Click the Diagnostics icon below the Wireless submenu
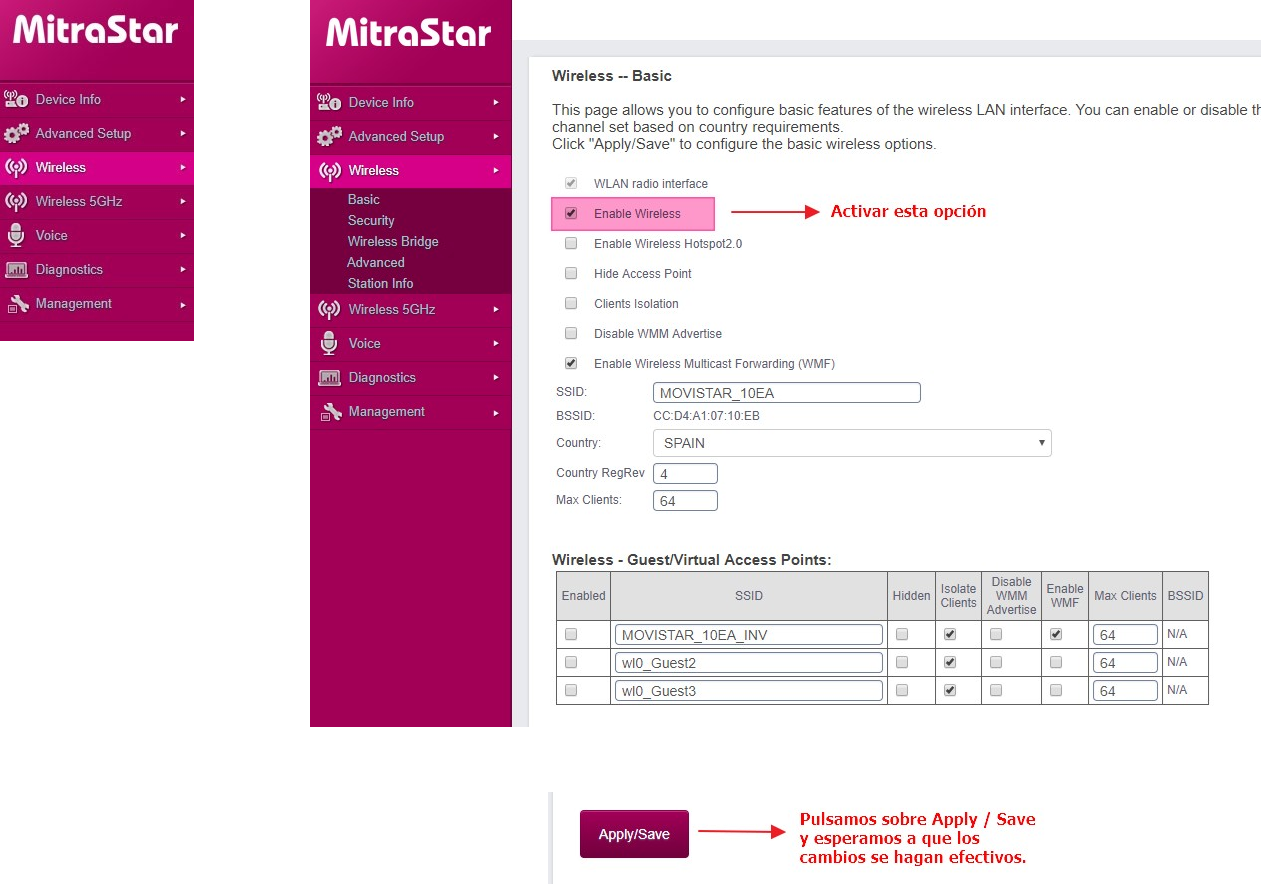 coord(329,378)
